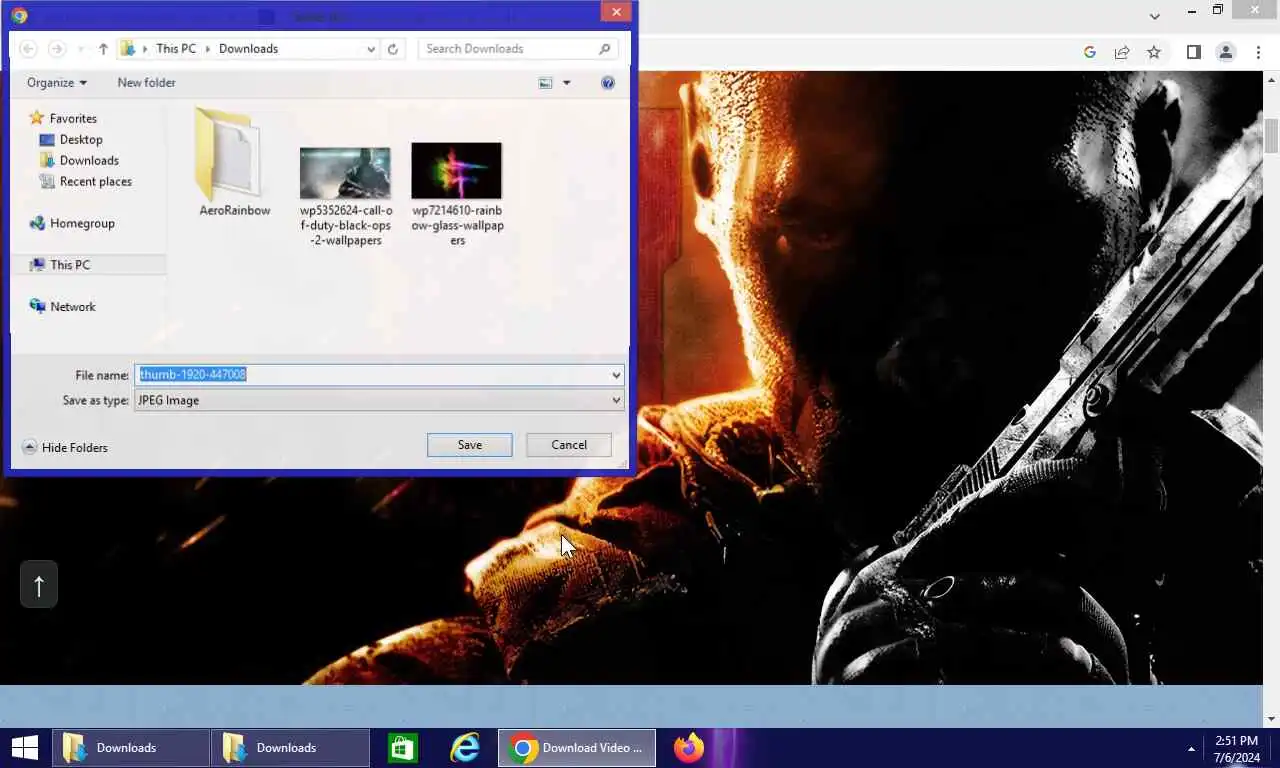Click the scroll-to-top arrow button on page
The image size is (1280, 768).
(x=39, y=584)
